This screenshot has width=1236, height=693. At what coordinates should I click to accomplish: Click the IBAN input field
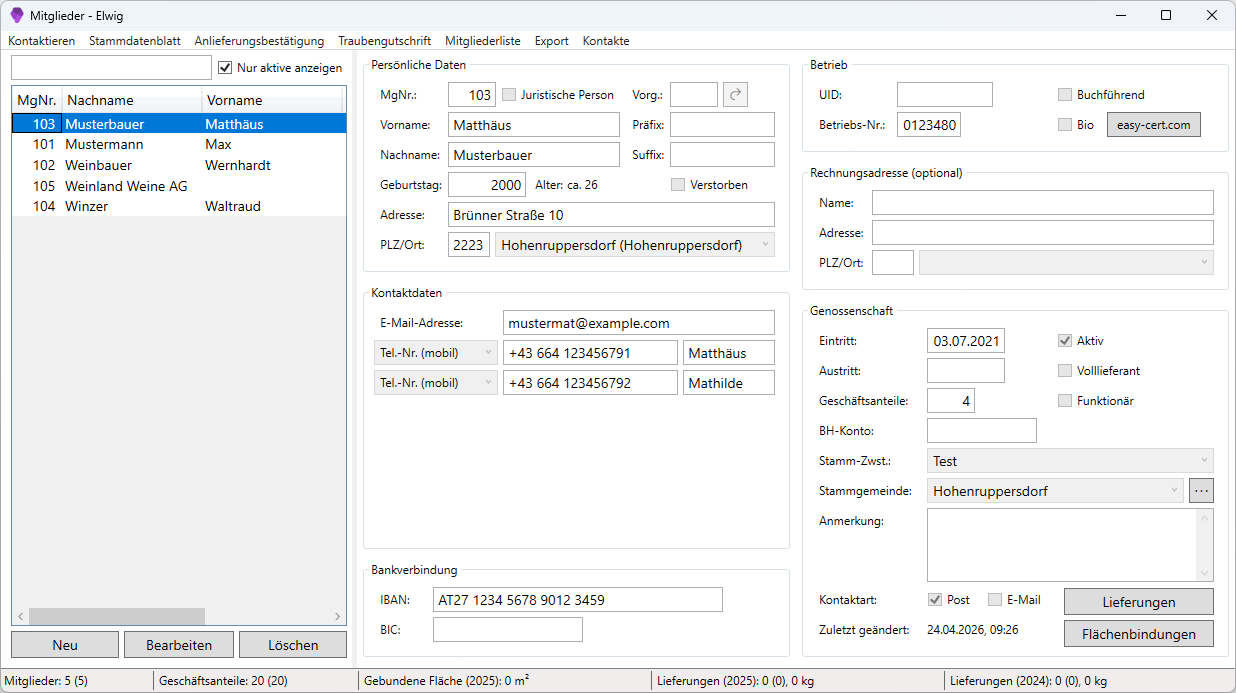578,600
